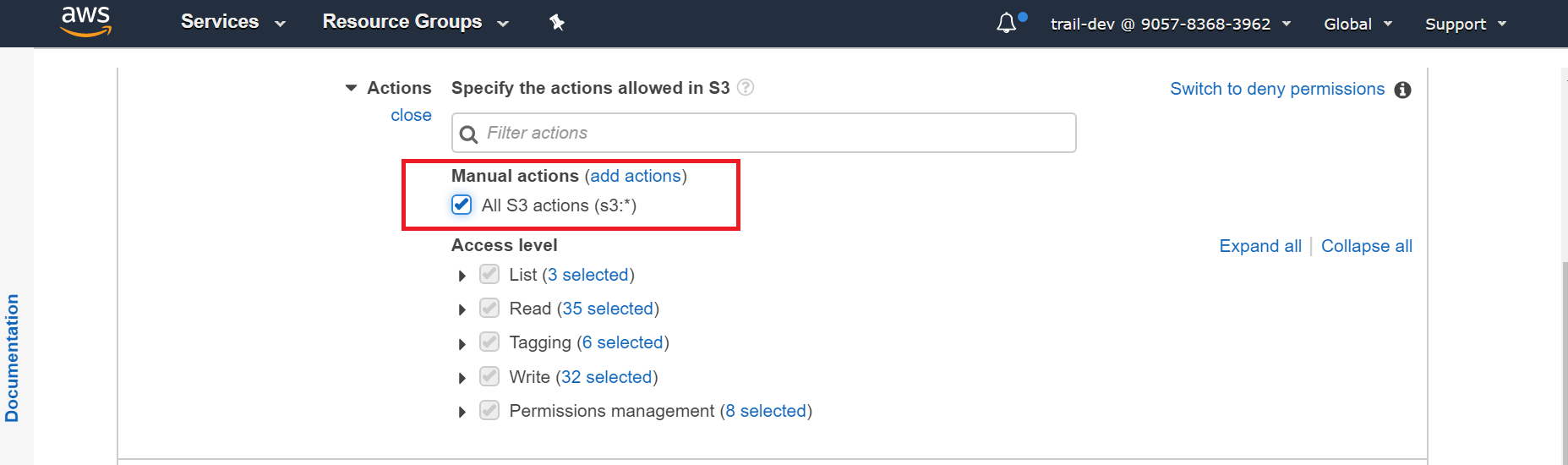
Task: Click the add actions link
Action: tap(636, 176)
